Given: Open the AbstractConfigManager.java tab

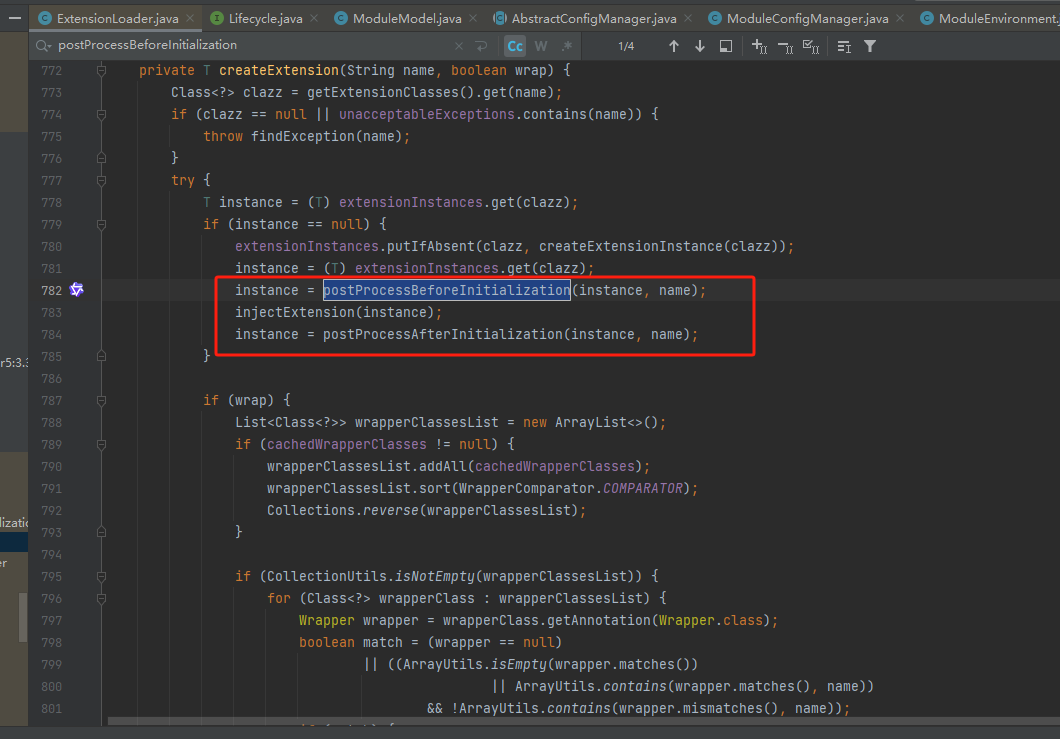Looking at the screenshot, I should (594, 18).
